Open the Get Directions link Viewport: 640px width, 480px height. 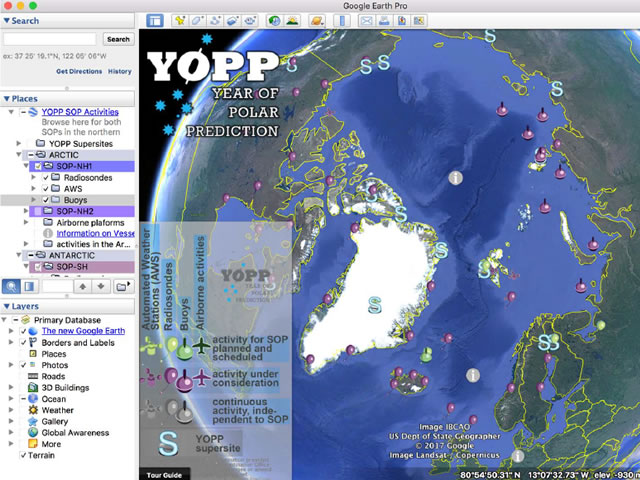click(x=79, y=71)
